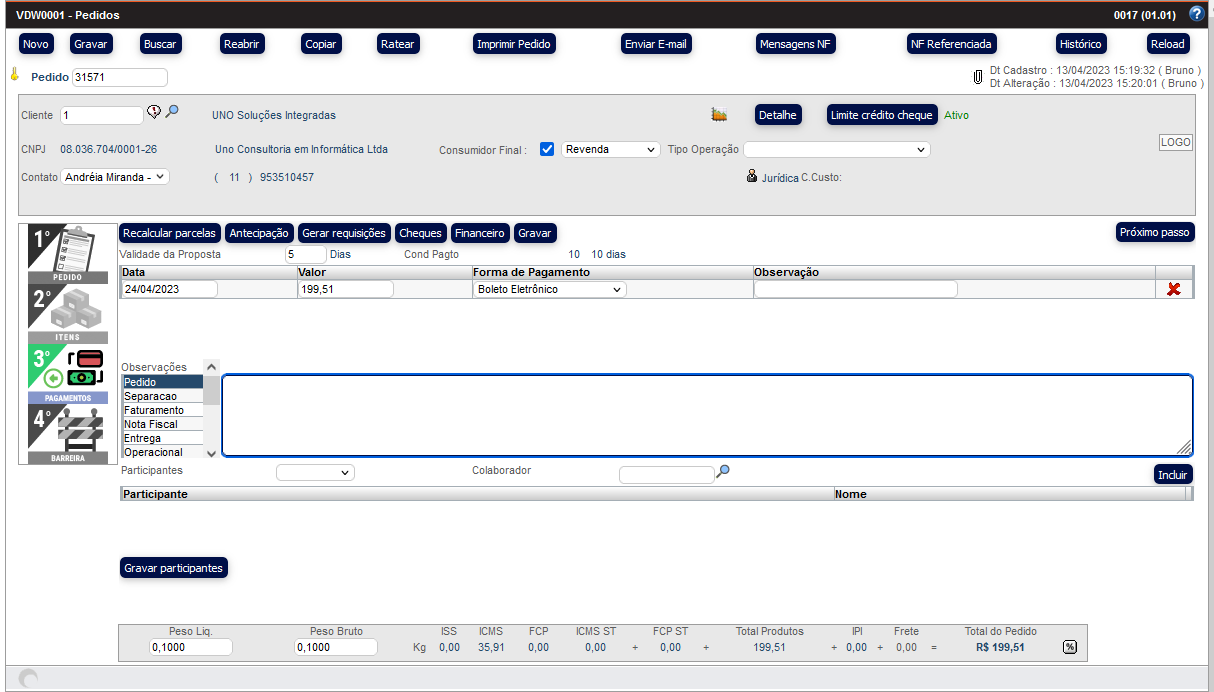Viewport: 1214px width, 692px height.
Task: Click the Imprimir Pedido button
Action: [x=514, y=44]
